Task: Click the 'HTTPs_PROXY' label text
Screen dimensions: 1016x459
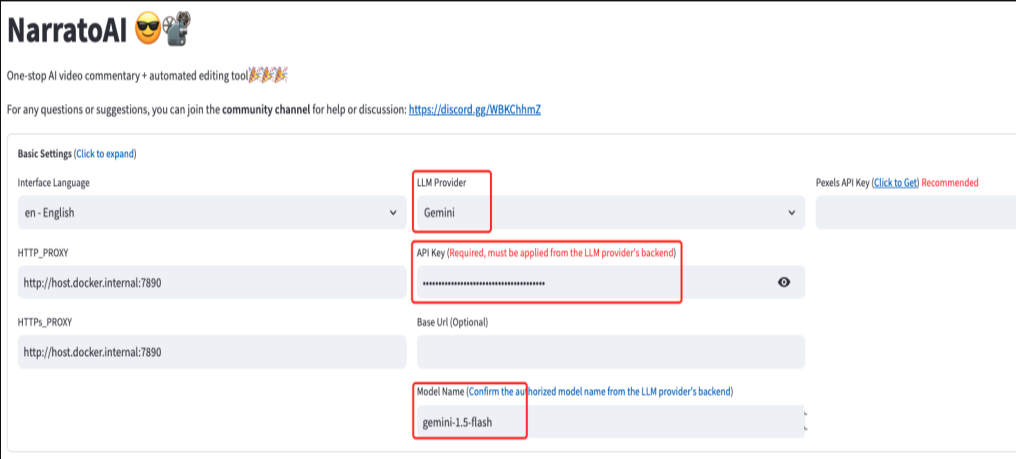Action: point(45,322)
